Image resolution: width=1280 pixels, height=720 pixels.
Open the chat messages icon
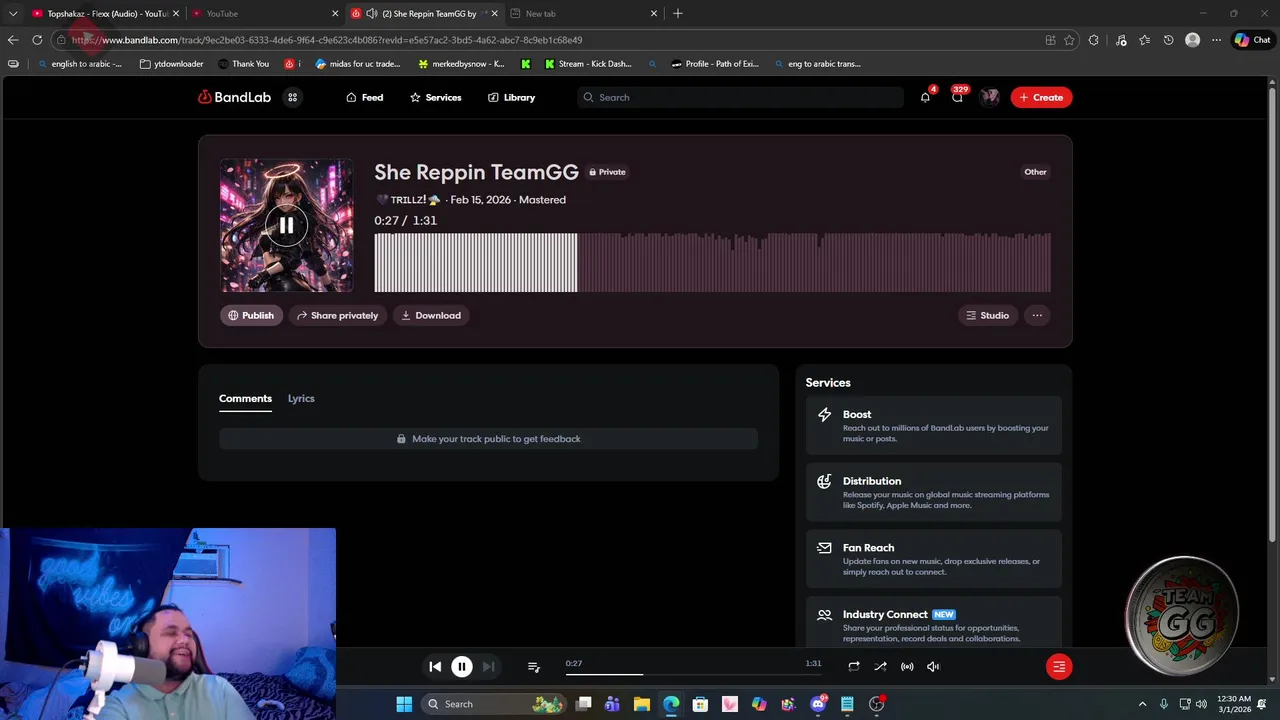click(x=957, y=97)
